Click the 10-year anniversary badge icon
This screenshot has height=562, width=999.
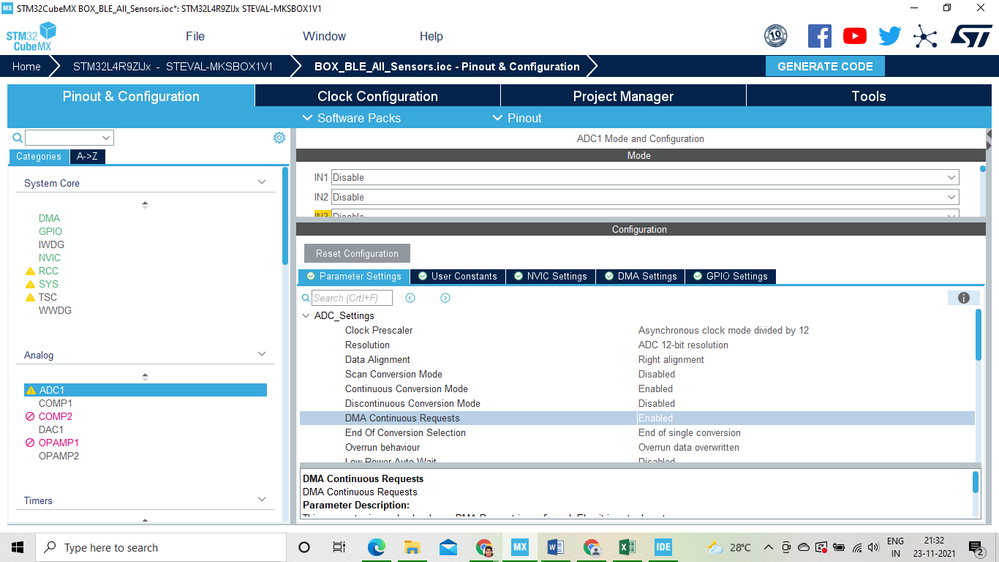tap(775, 36)
